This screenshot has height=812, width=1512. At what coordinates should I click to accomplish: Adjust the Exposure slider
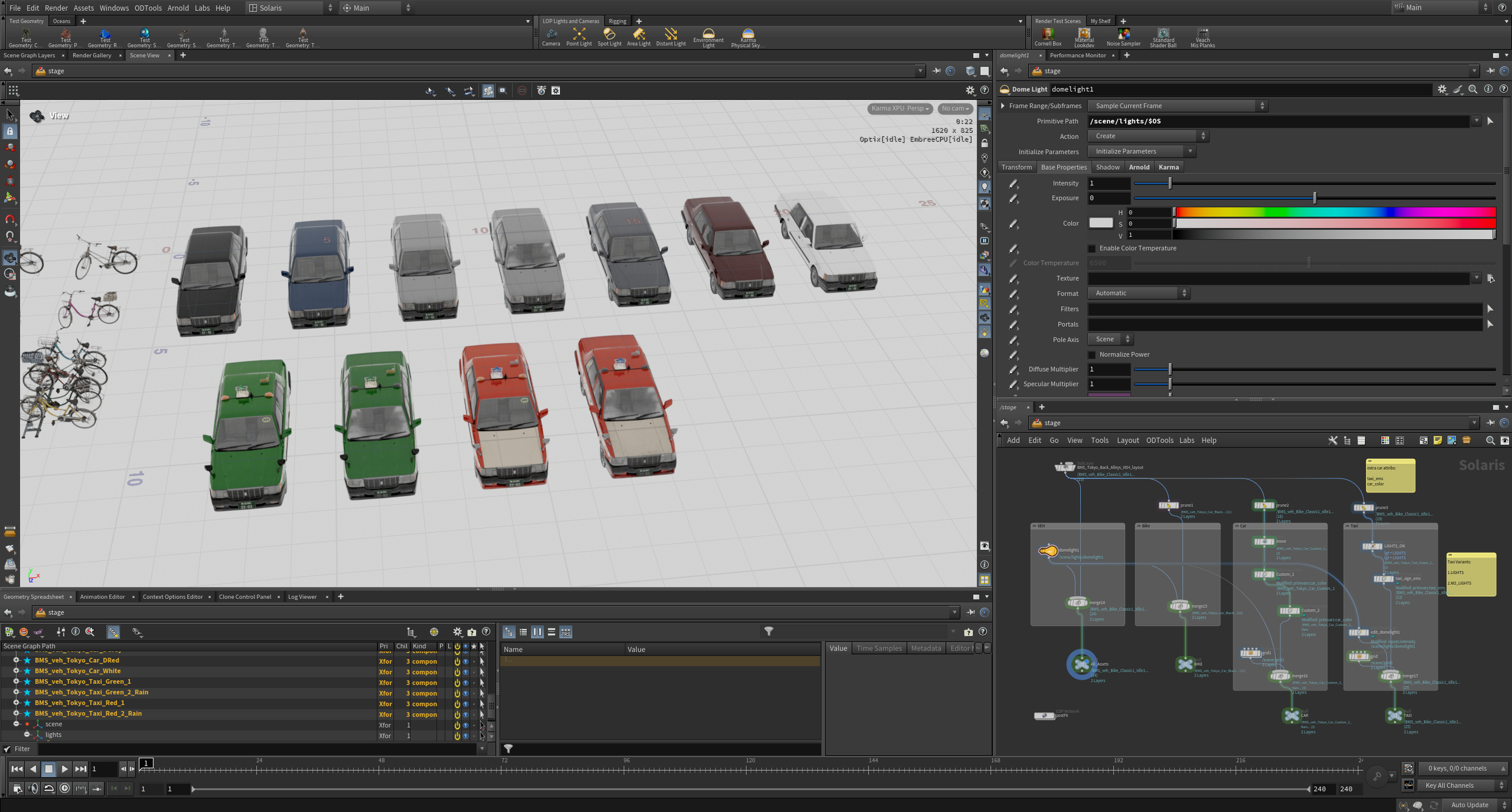pyautogui.click(x=1314, y=198)
